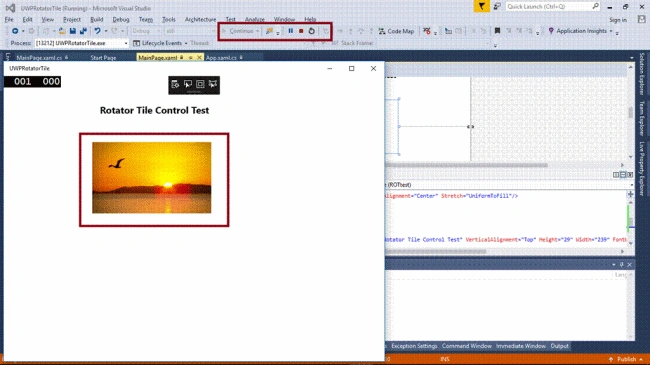Collapse the designer pane icon
The width and height of the screenshot is (650, 365).
coord(630,175)
